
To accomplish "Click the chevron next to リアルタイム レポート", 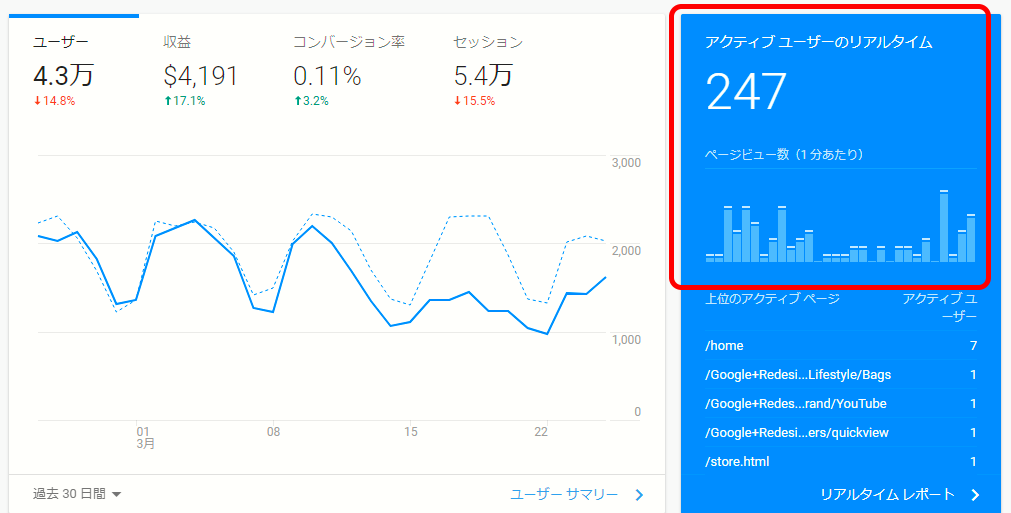I will click(x=974, y=494).
